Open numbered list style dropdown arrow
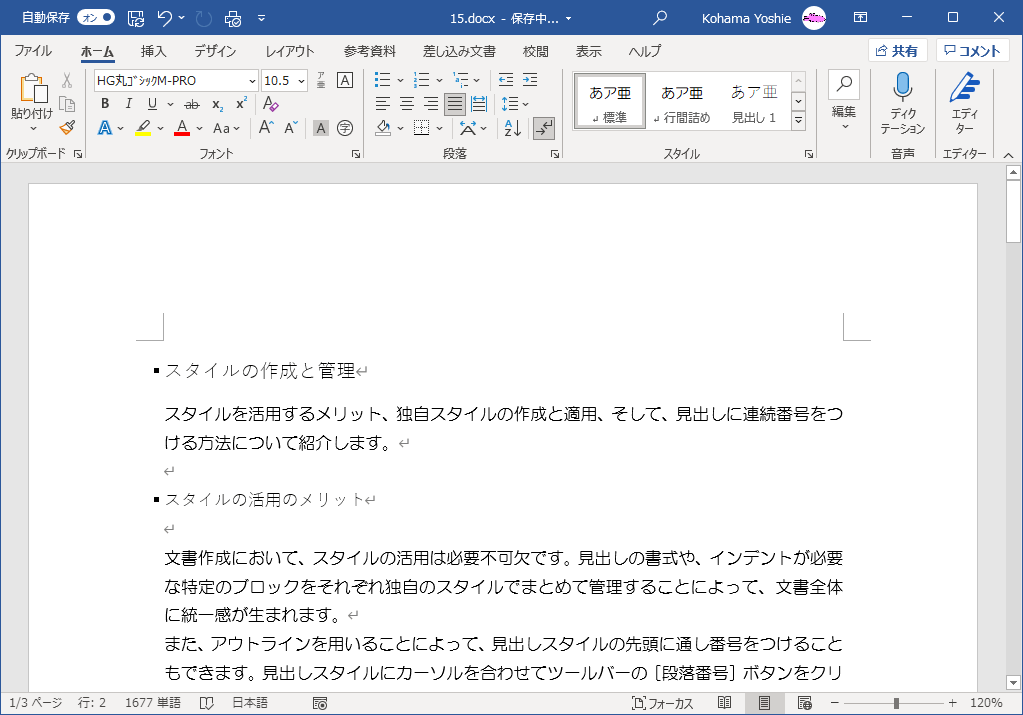Image resolution: width=1023 pixels, height=715 pixels. pyautogui.click(x=439, y=81)
